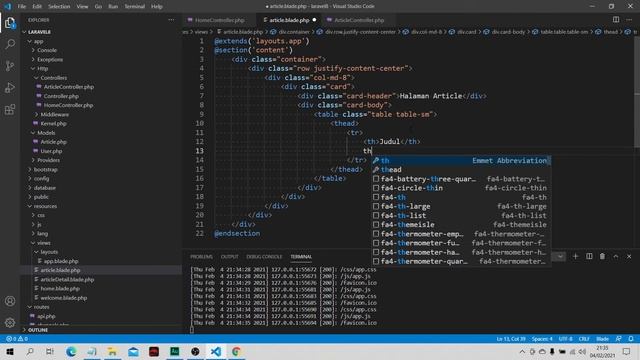Split the editor to the right
The width and height of the screenshot is (640, 360).
tap(616, 20)
